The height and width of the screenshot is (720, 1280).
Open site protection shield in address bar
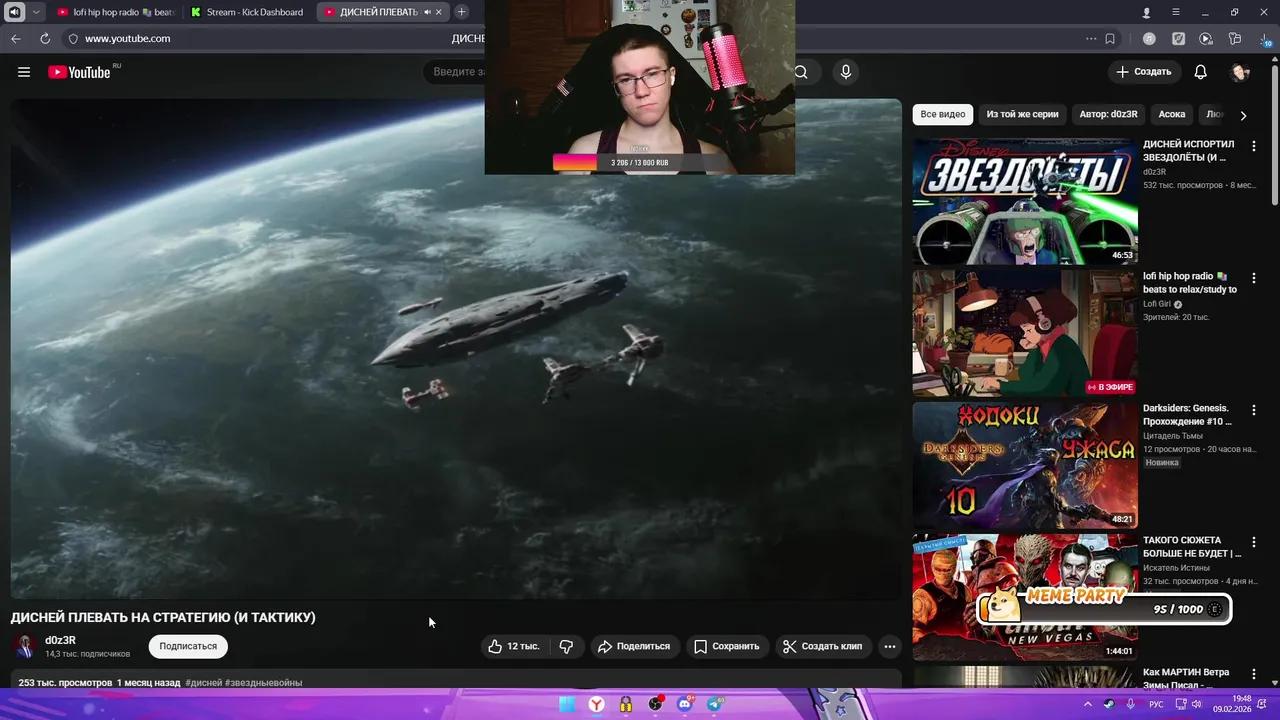coord(72,39)
